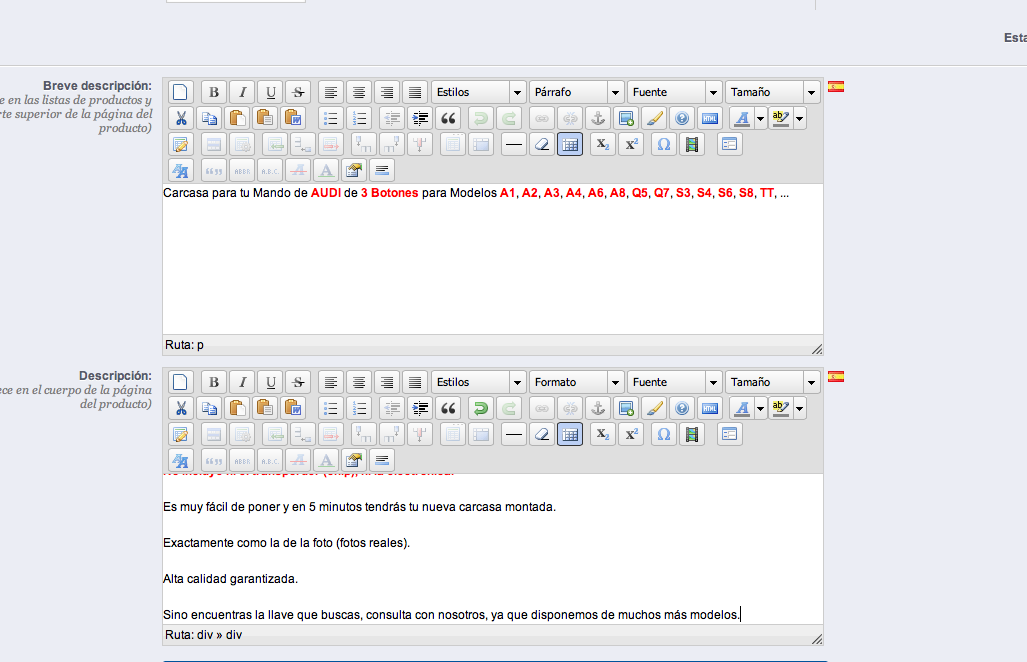Justify text in Breve descripción editor
The image size is (1027, 662).
point(415,92)
